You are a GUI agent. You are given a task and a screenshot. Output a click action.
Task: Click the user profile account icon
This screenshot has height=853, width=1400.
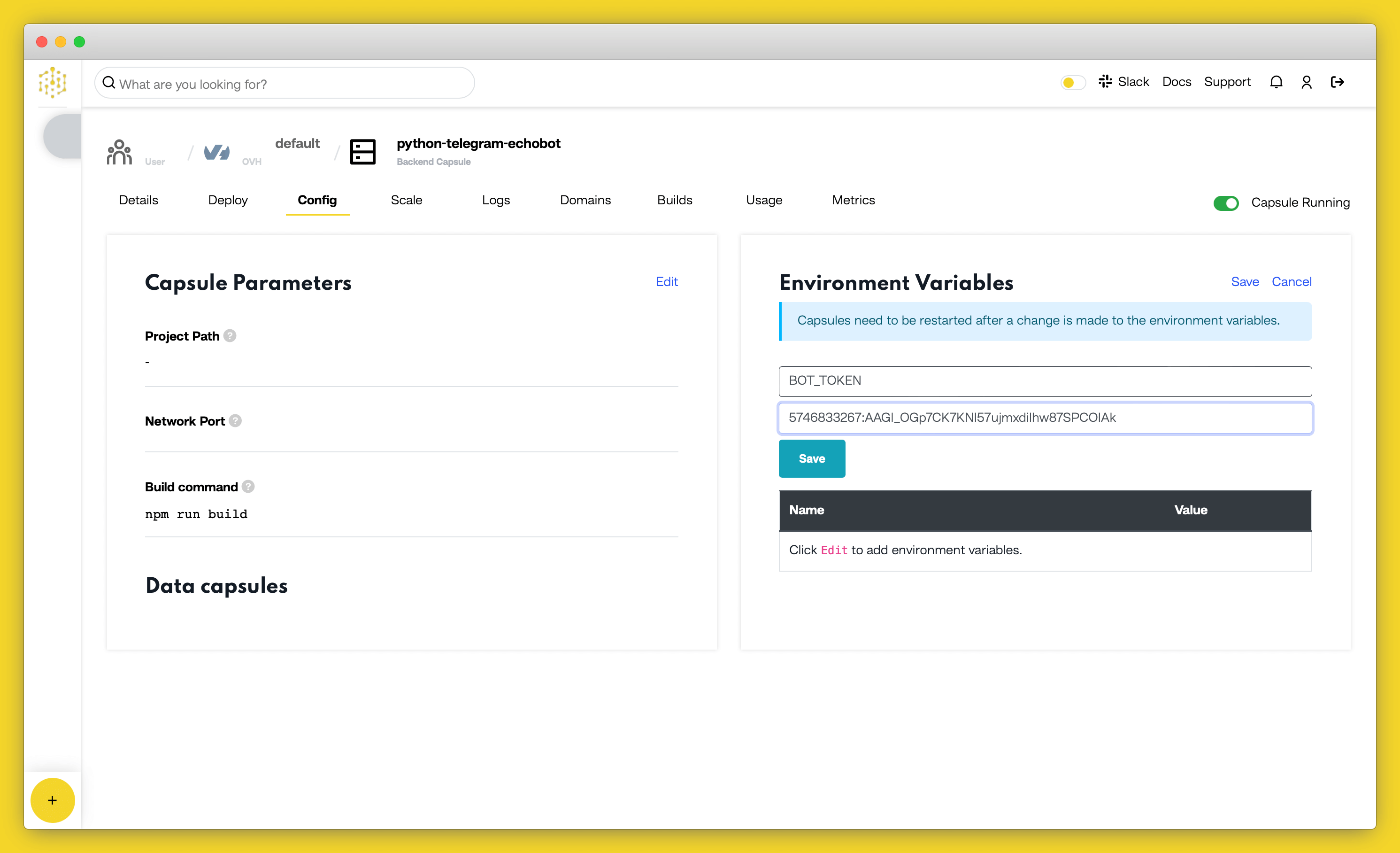pos(1306,82)
